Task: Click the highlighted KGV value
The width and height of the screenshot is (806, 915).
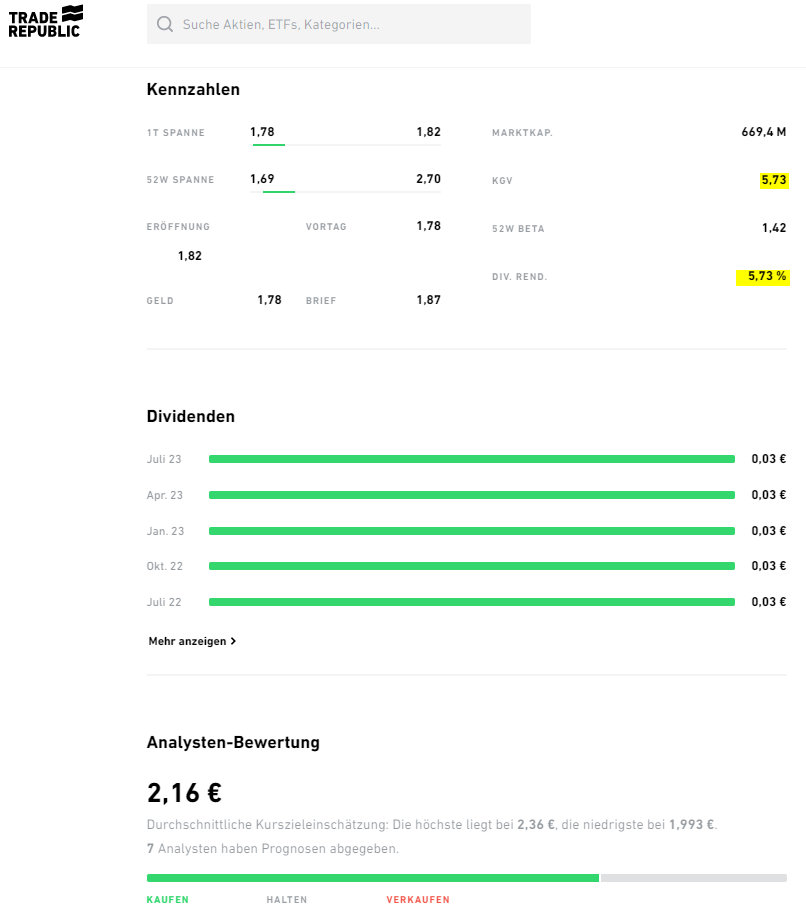Action: coord(774,180)
